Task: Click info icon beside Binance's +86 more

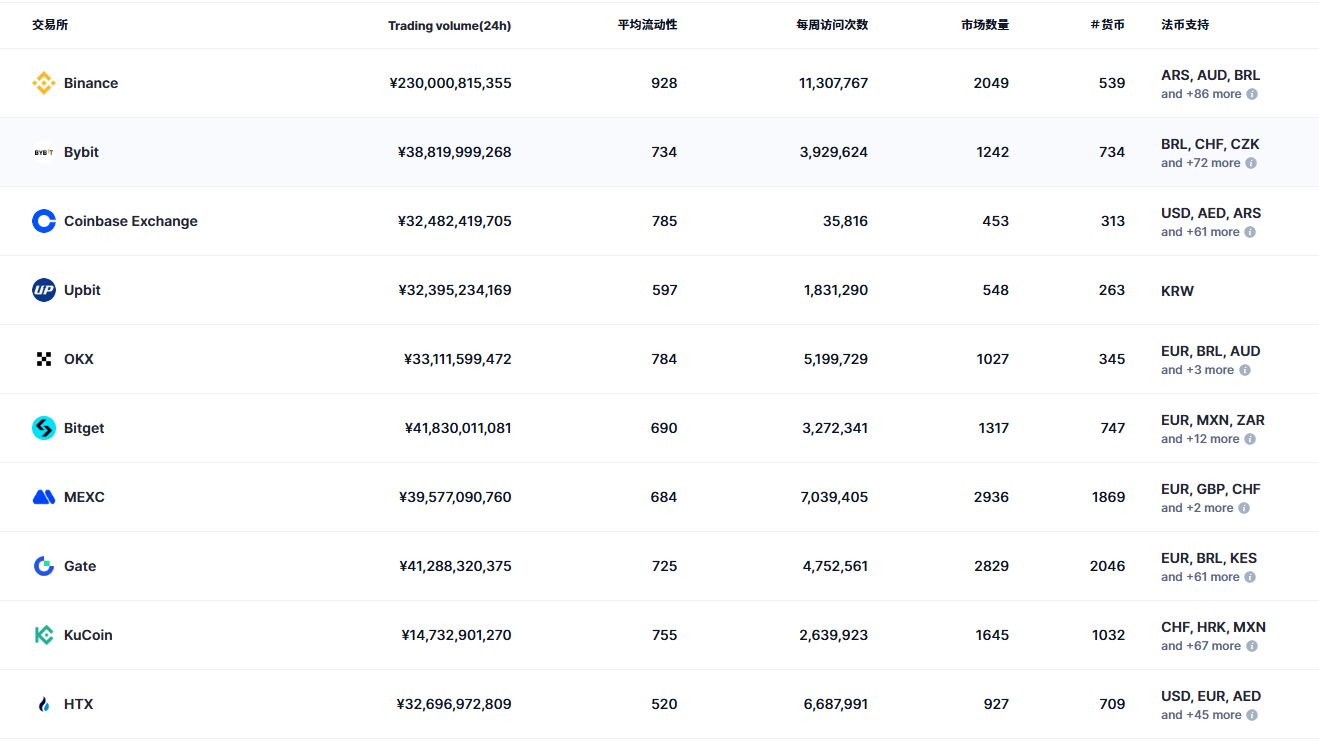Action: point(1252,94)
